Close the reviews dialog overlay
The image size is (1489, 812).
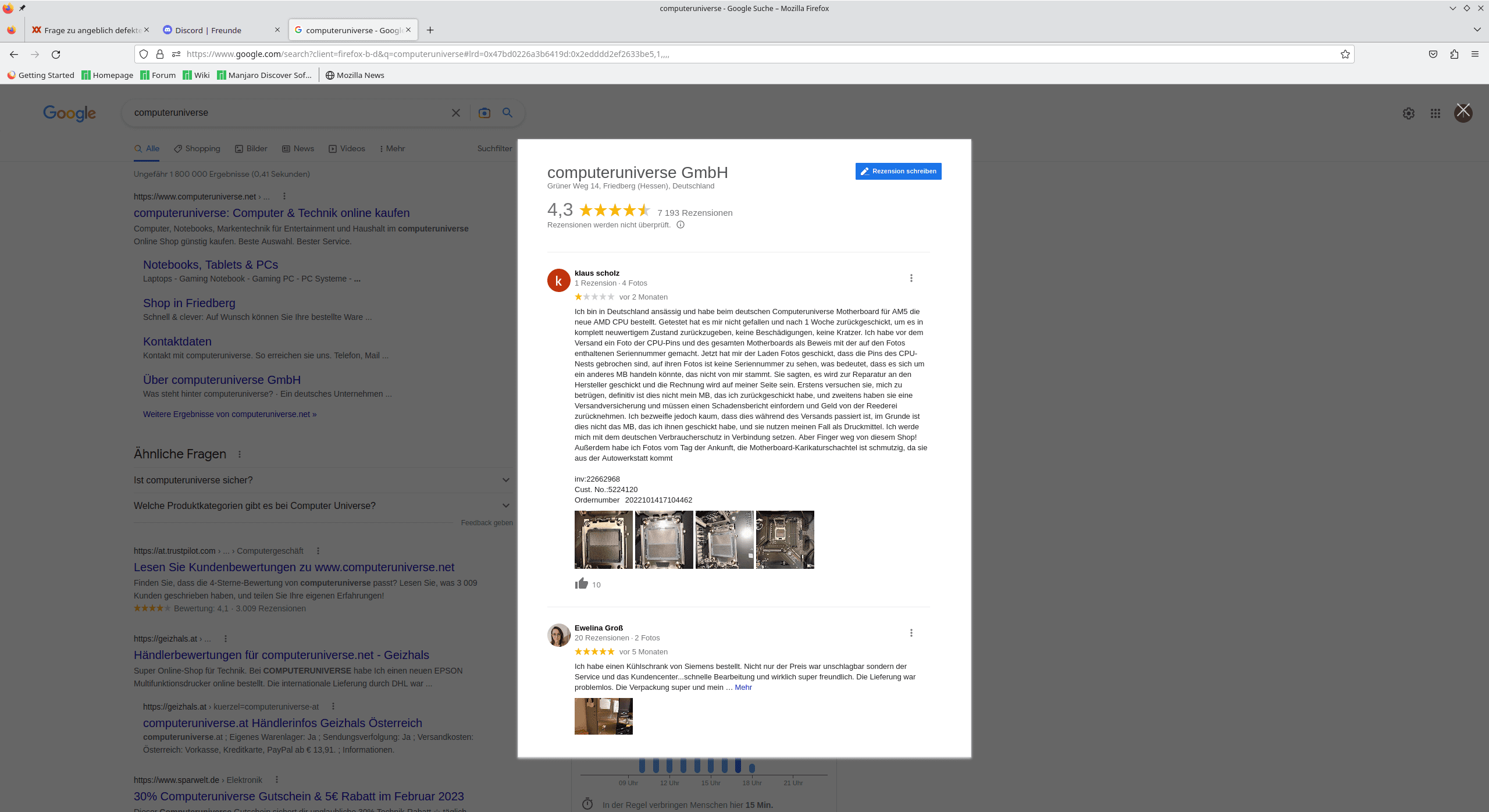(x=1463, y=110)
